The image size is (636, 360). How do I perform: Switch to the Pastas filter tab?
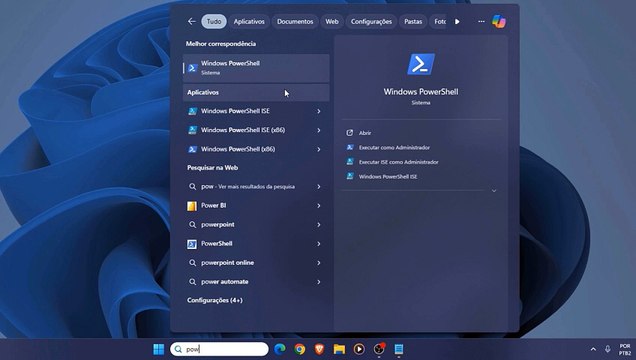coord(413,21)
